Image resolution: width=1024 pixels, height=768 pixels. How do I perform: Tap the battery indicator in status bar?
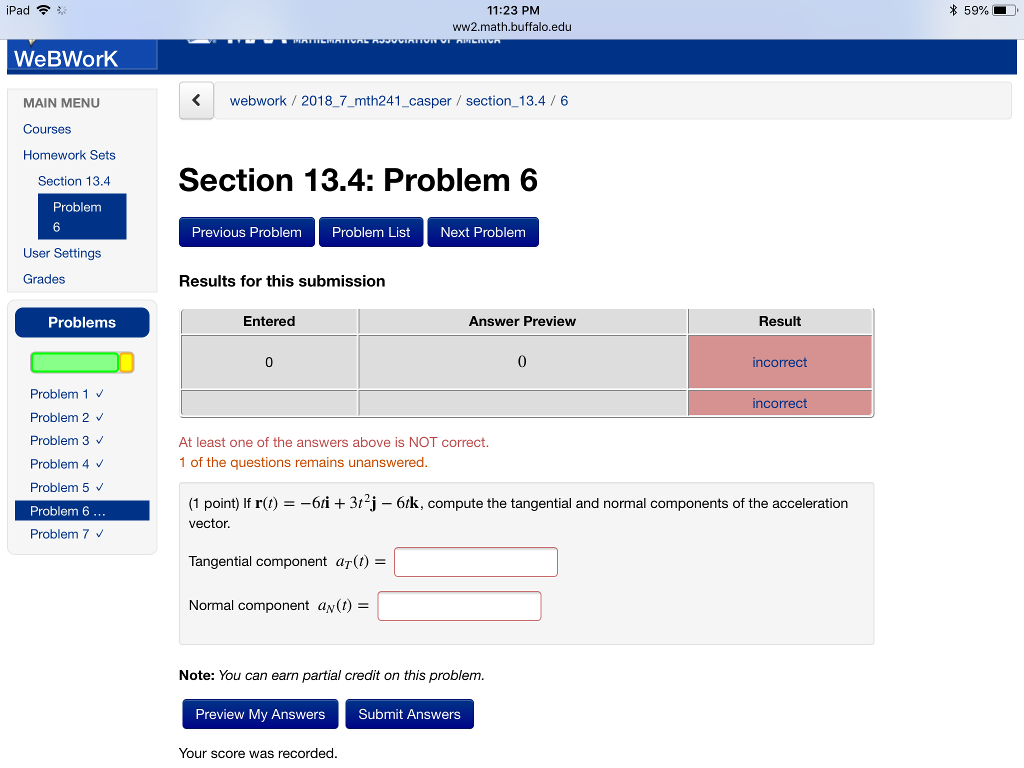point(1002,10)
